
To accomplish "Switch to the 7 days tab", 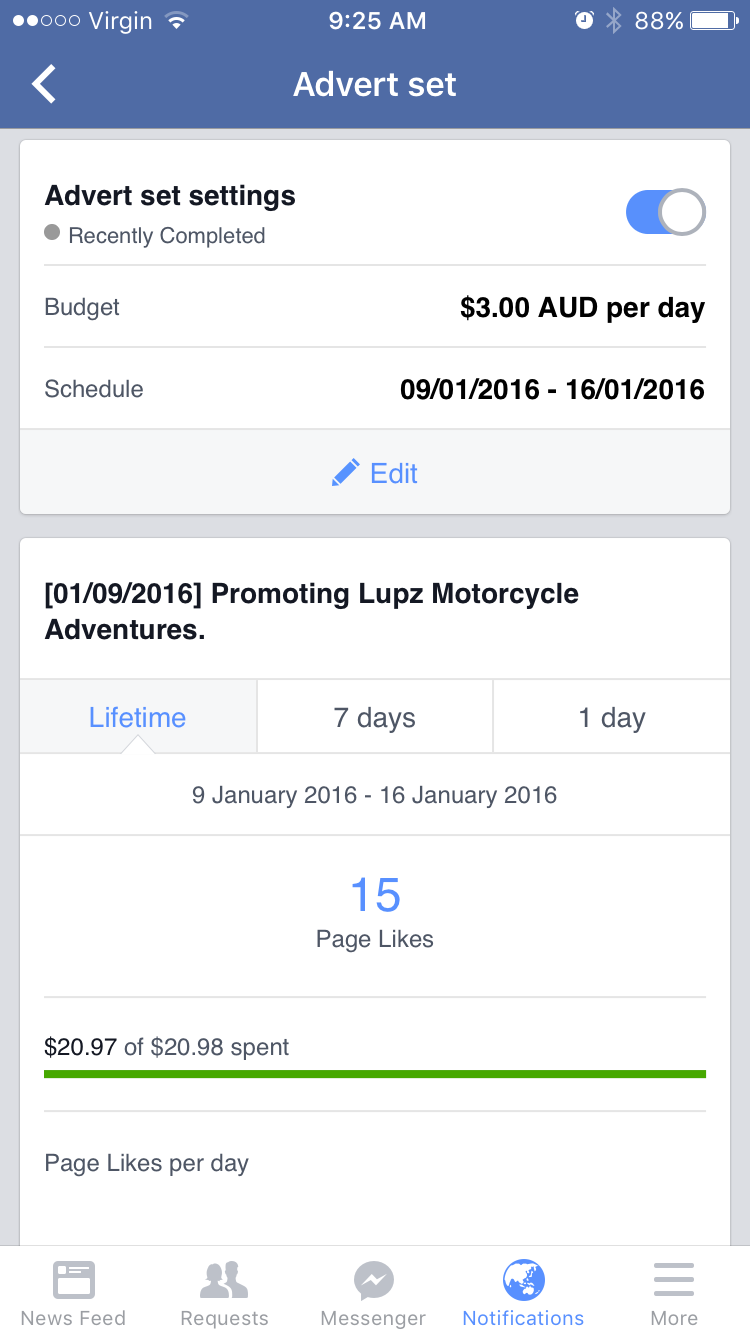I will click(375, 717).
